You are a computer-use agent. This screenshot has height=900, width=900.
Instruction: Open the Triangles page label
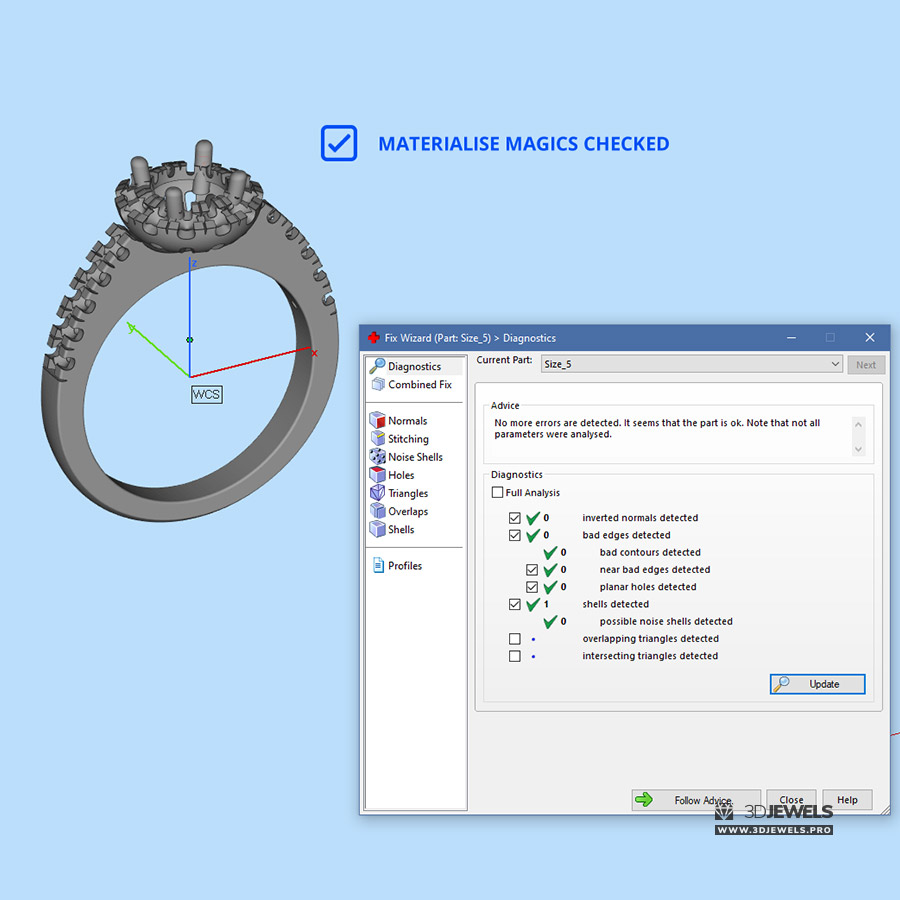[x=408, y=494]
